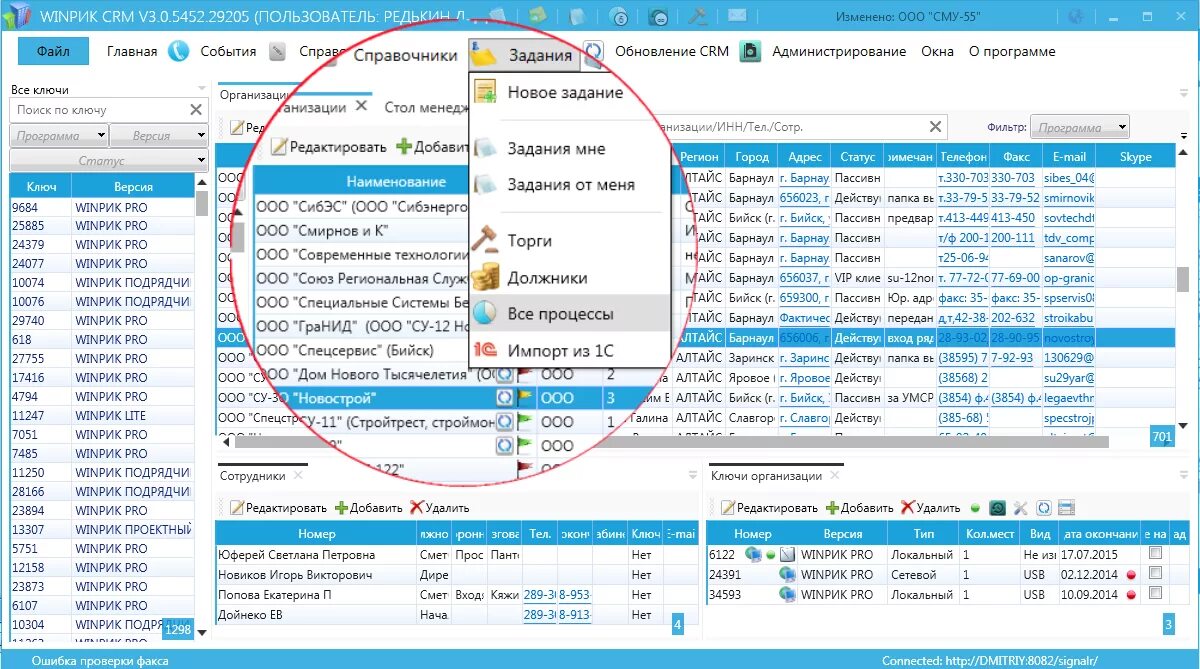This screenshot has width=1200, height=669.
Task: Open the email link sibes_04@
Action: tap(1068, 178)
